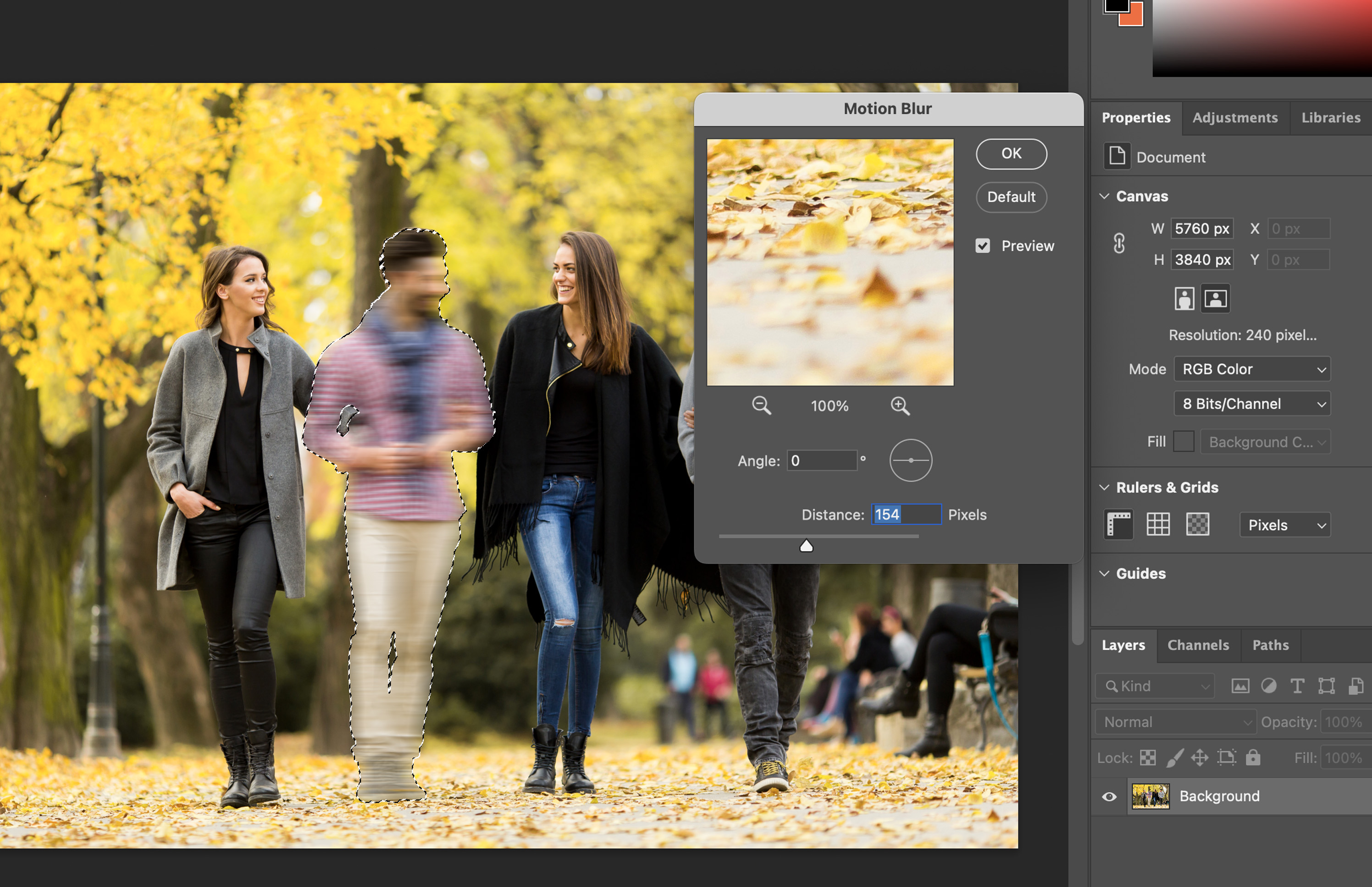This screenshot has width=1372, height=887.
Task: Zoom out the Motion Blur preview
Action: click(x=761, y=405)
